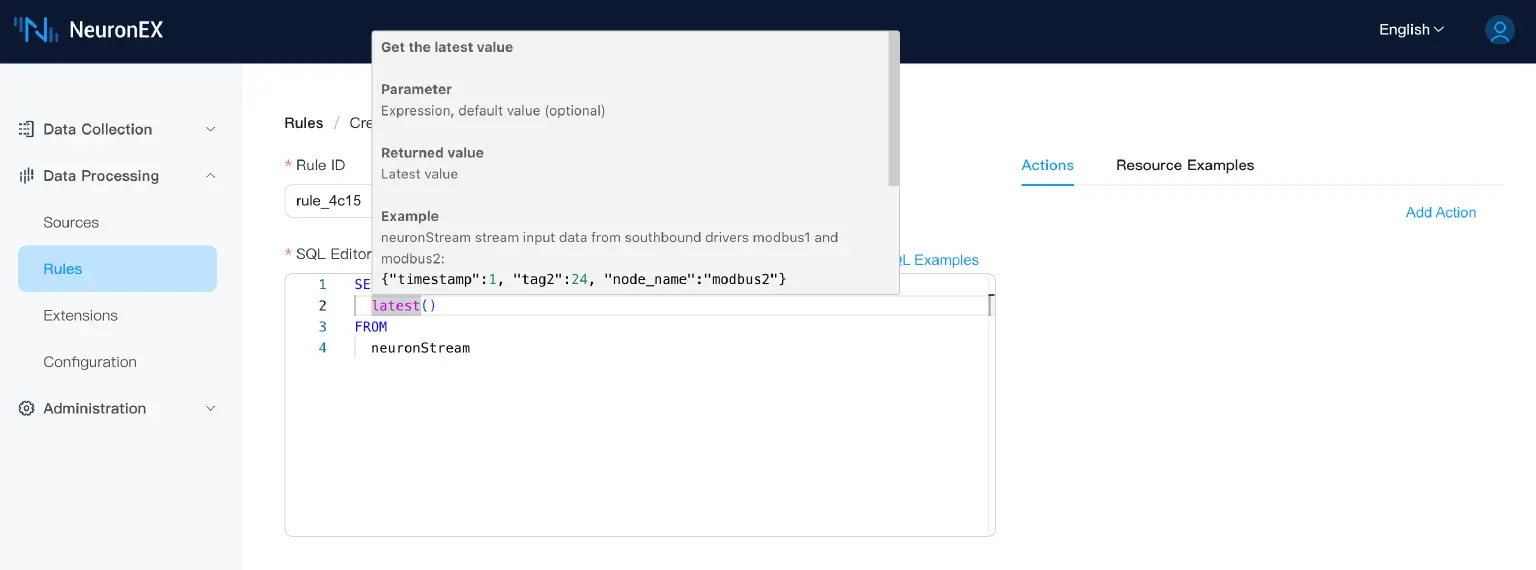Click the Rule ID input field
Viewport: 1536px width, 570px height.
point(327,201)
